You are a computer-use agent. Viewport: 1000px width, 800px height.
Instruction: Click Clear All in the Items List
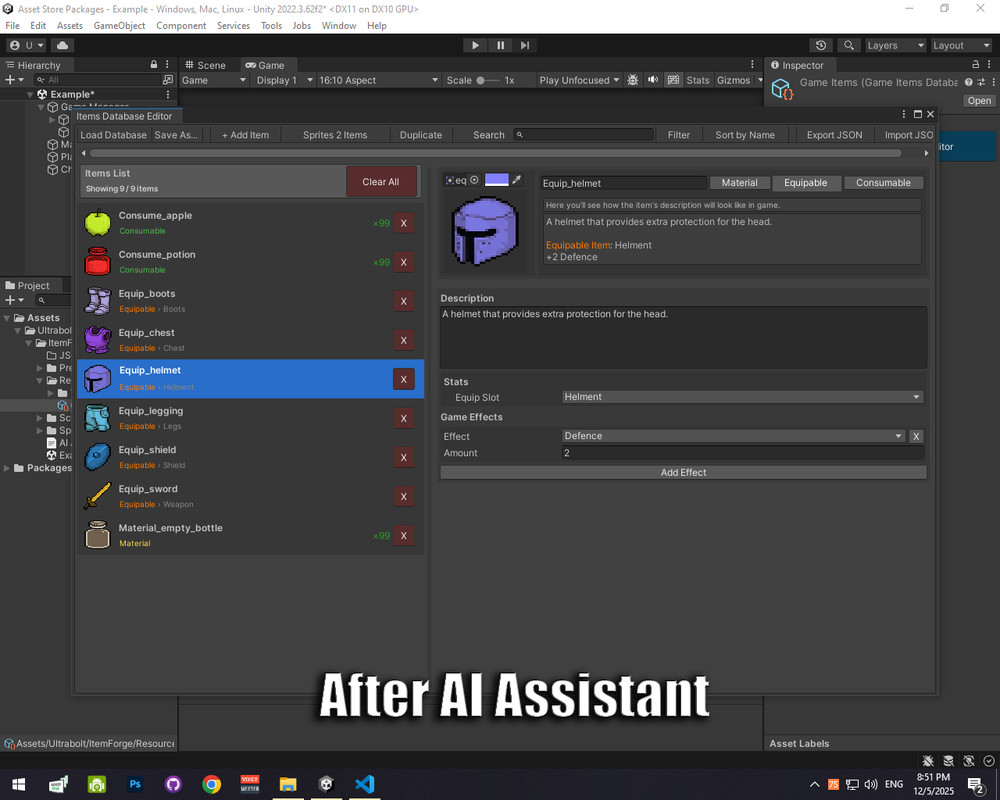(x=382, y=182)
